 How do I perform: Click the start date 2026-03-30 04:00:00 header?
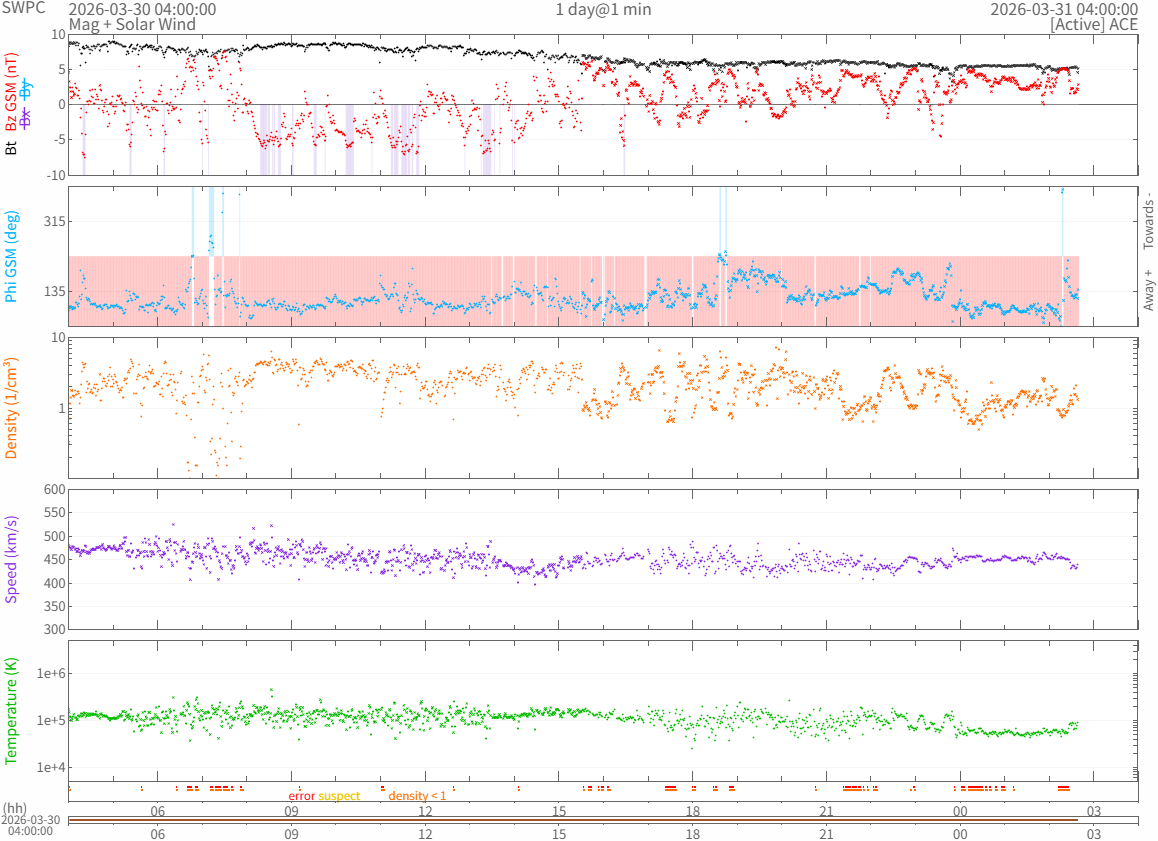142,9
